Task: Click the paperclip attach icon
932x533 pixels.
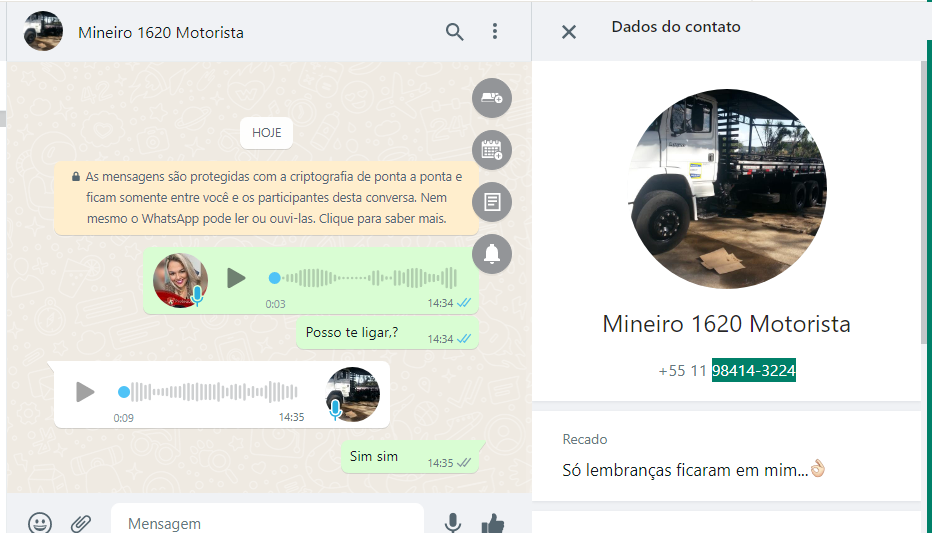Action: pyautogui.click(x=81, y=522)
